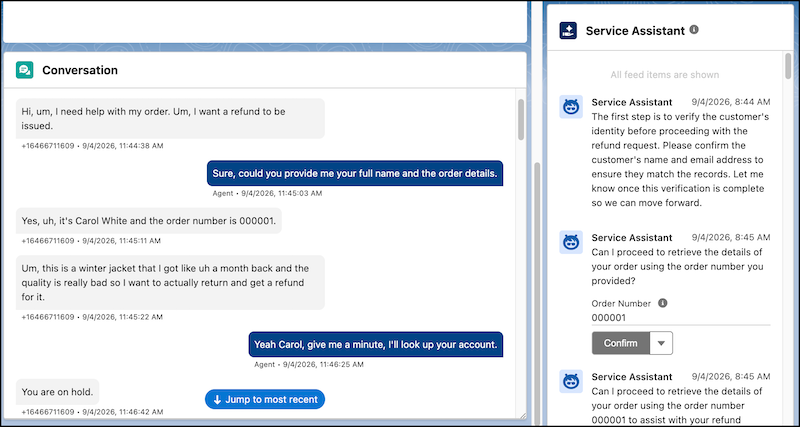Open the dropdown arrow next to Confirm

(661, 343)
